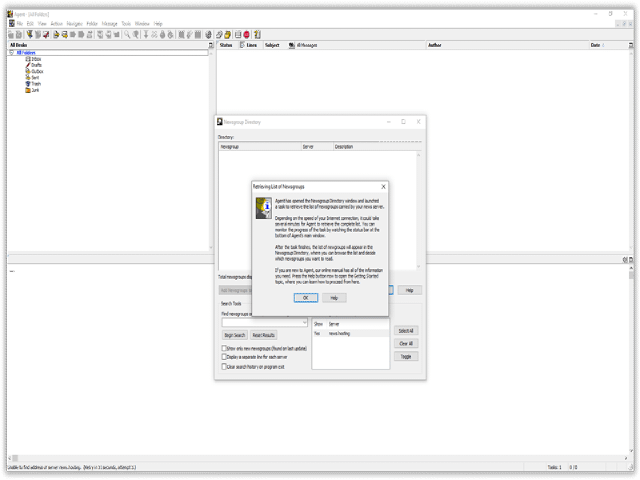Screen dimensions: 640x480
Task: Click Toggle servers button
Action: (406, 357)
